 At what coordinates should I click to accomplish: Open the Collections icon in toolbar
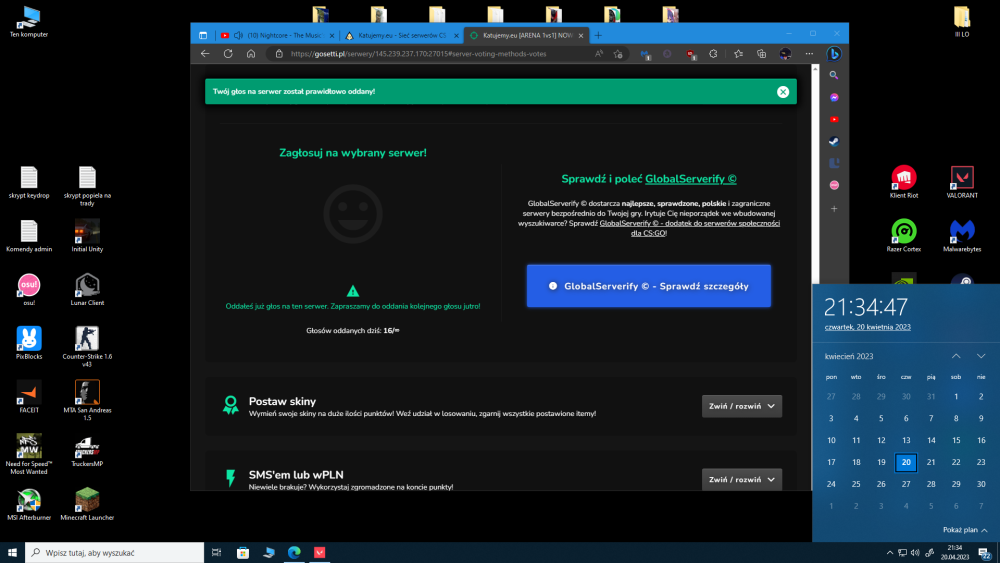(761, 54)
